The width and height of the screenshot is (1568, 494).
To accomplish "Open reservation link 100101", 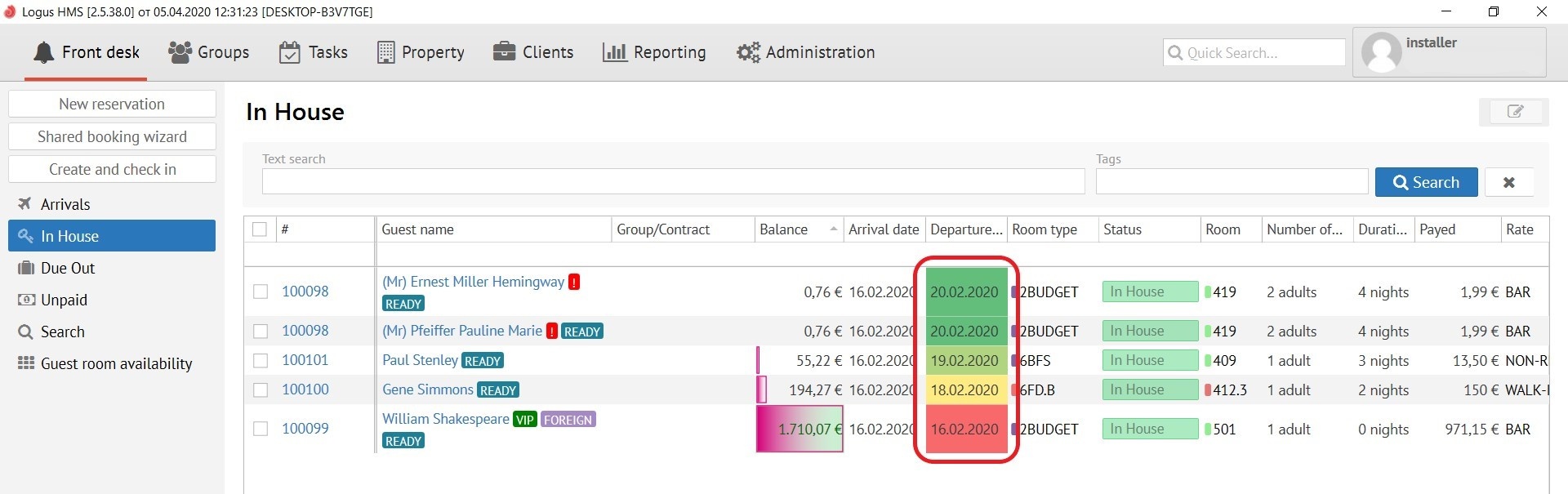I will click(x=305, y=360).
